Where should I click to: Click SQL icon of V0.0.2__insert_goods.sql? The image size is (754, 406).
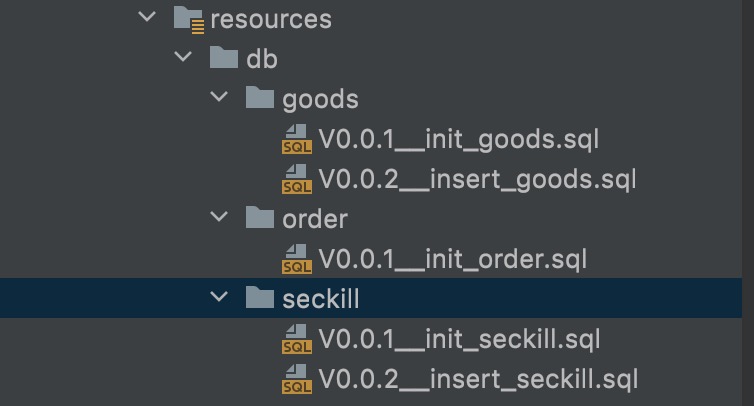[297, 179]
